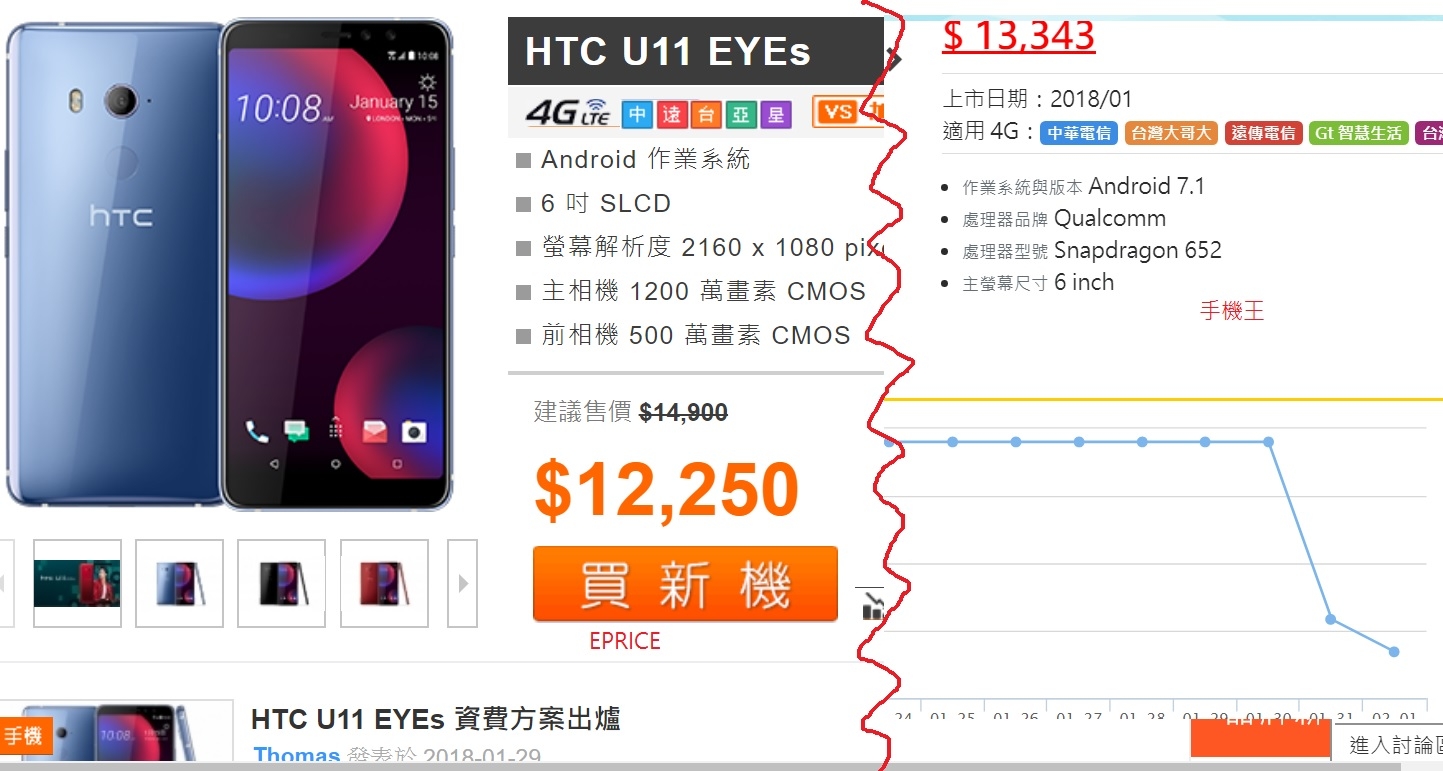Open the $ 13,343 price link
Image resolution: width=1443 pixels, height=771 pixels.
click(1019, 36)
